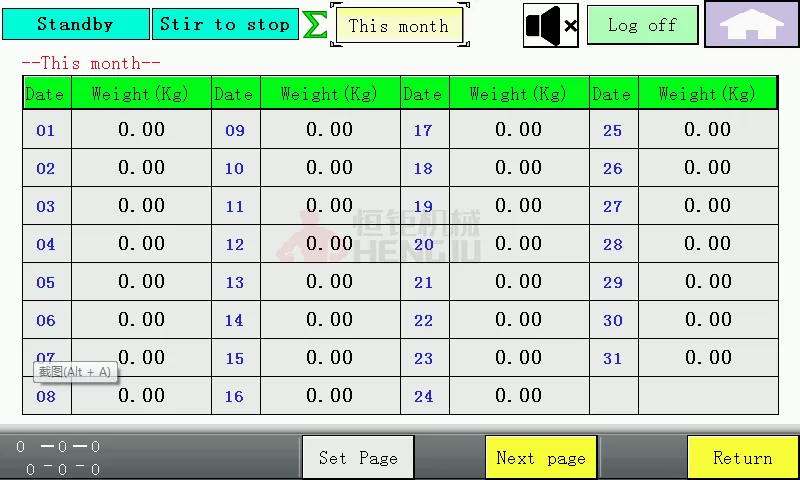The width and height of the screenshot is (800, 480).
Task: Click the Home house icon
Action: [x=751, y=25]
